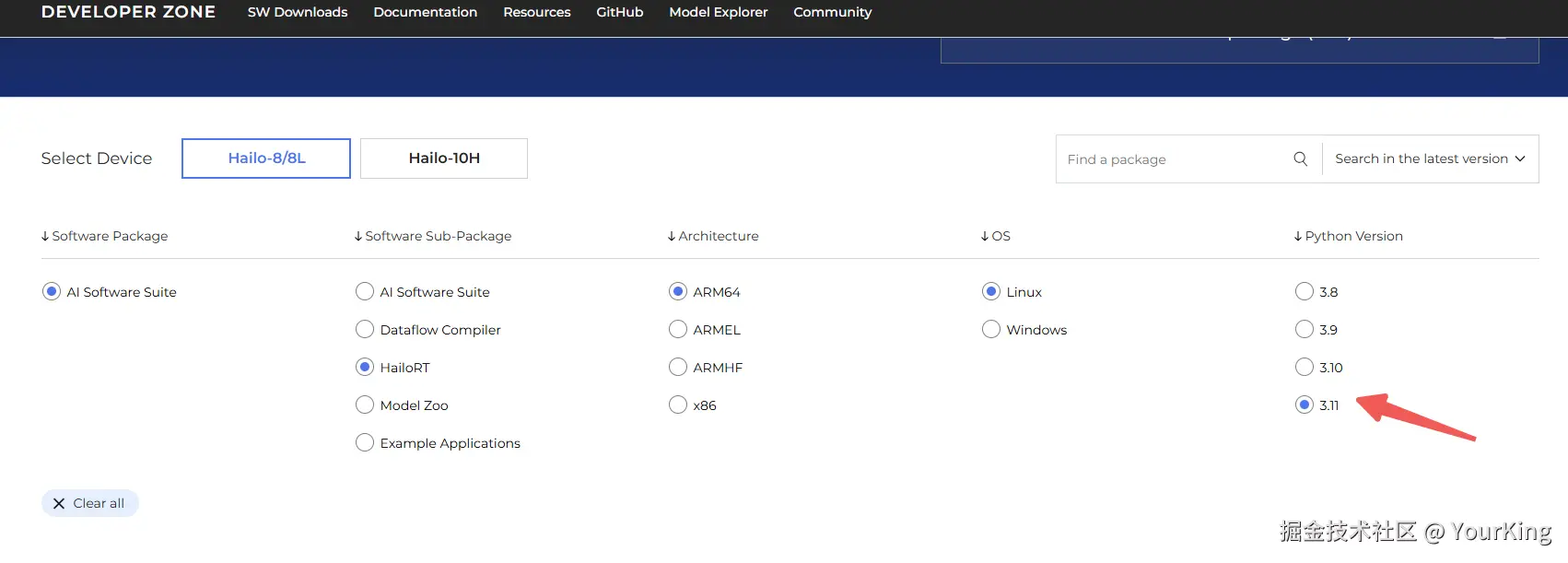Choose x86 architecture
The image size is (1568, 563).
tap(678, 405)
